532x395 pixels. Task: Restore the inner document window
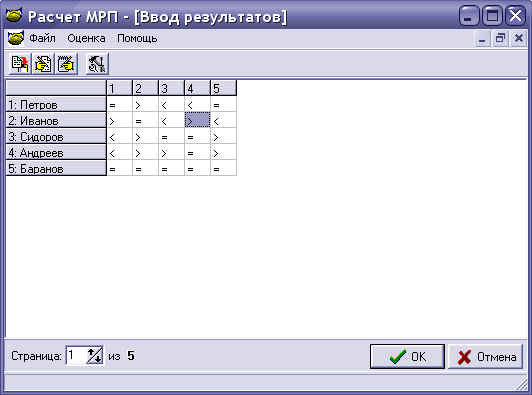click(x=500, y=39)
